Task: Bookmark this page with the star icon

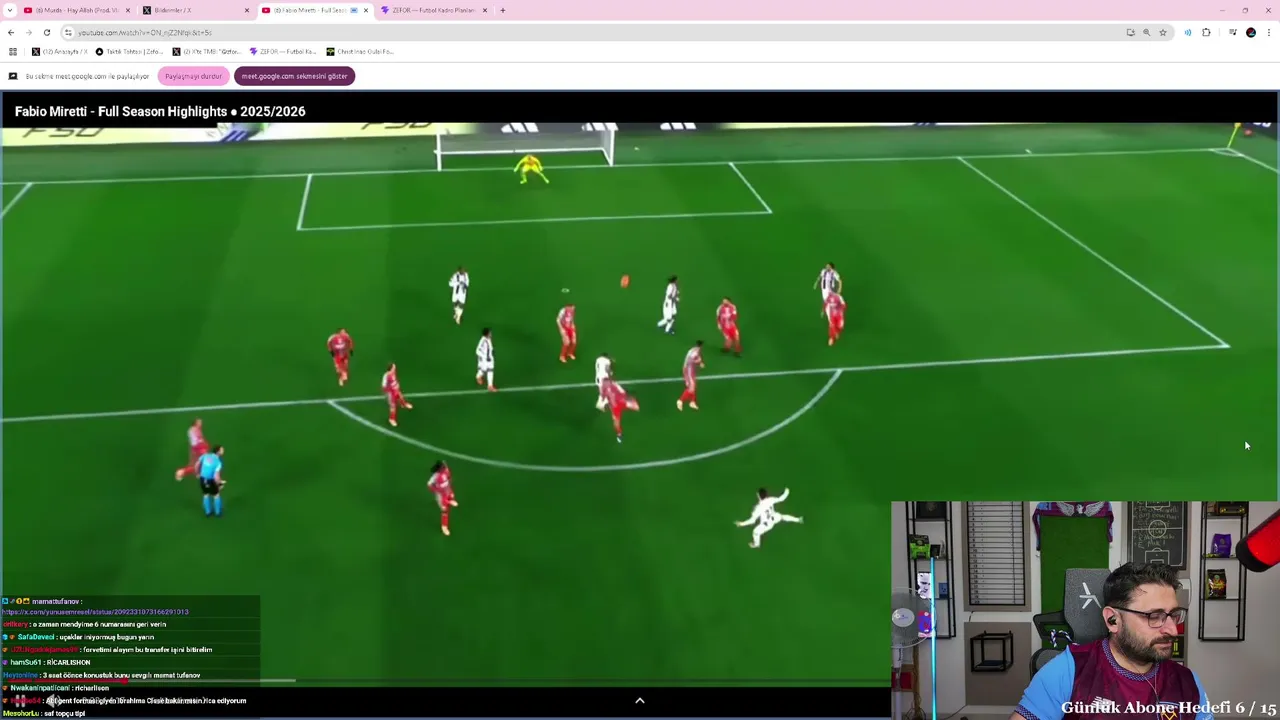Action: click(1163, 32)
